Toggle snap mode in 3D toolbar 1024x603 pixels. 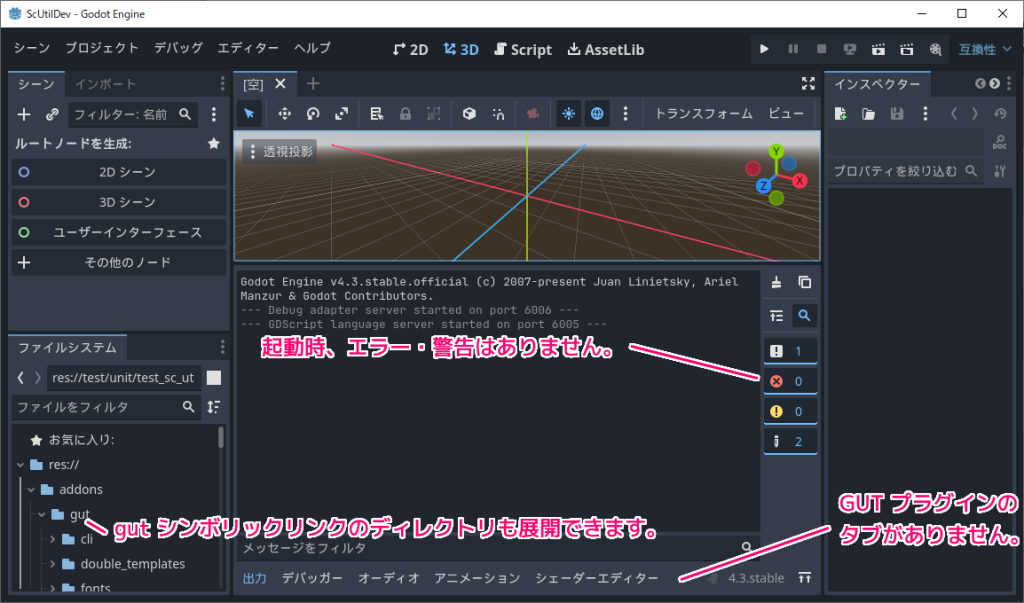pyautogui.click(x=498, y=114)
